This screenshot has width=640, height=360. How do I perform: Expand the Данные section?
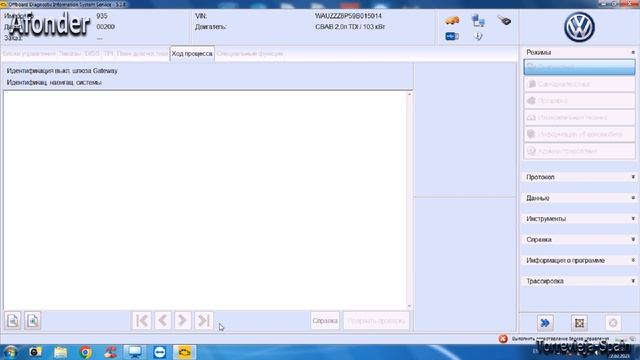point(633,198)
